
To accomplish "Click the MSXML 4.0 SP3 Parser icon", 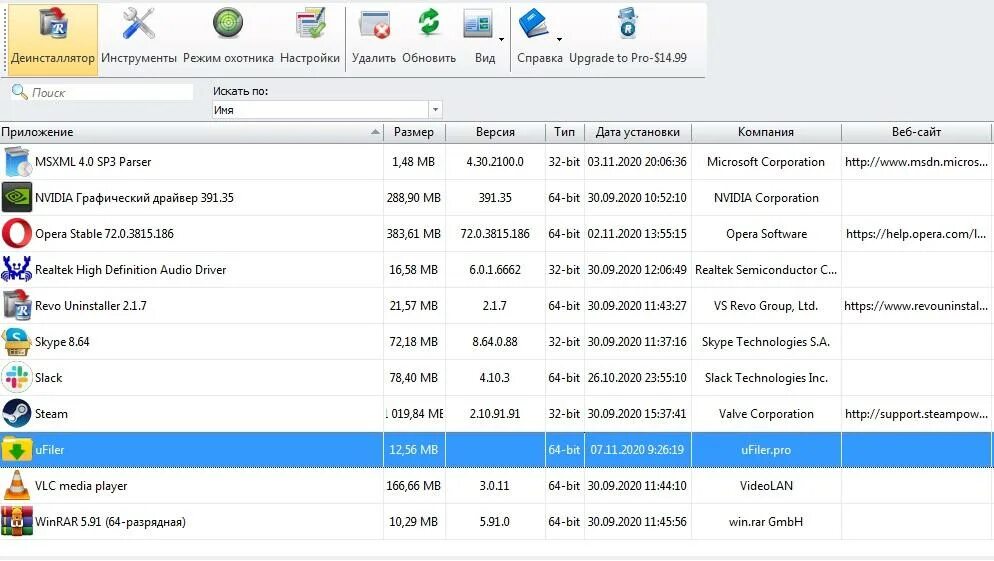I will point(17,162).
